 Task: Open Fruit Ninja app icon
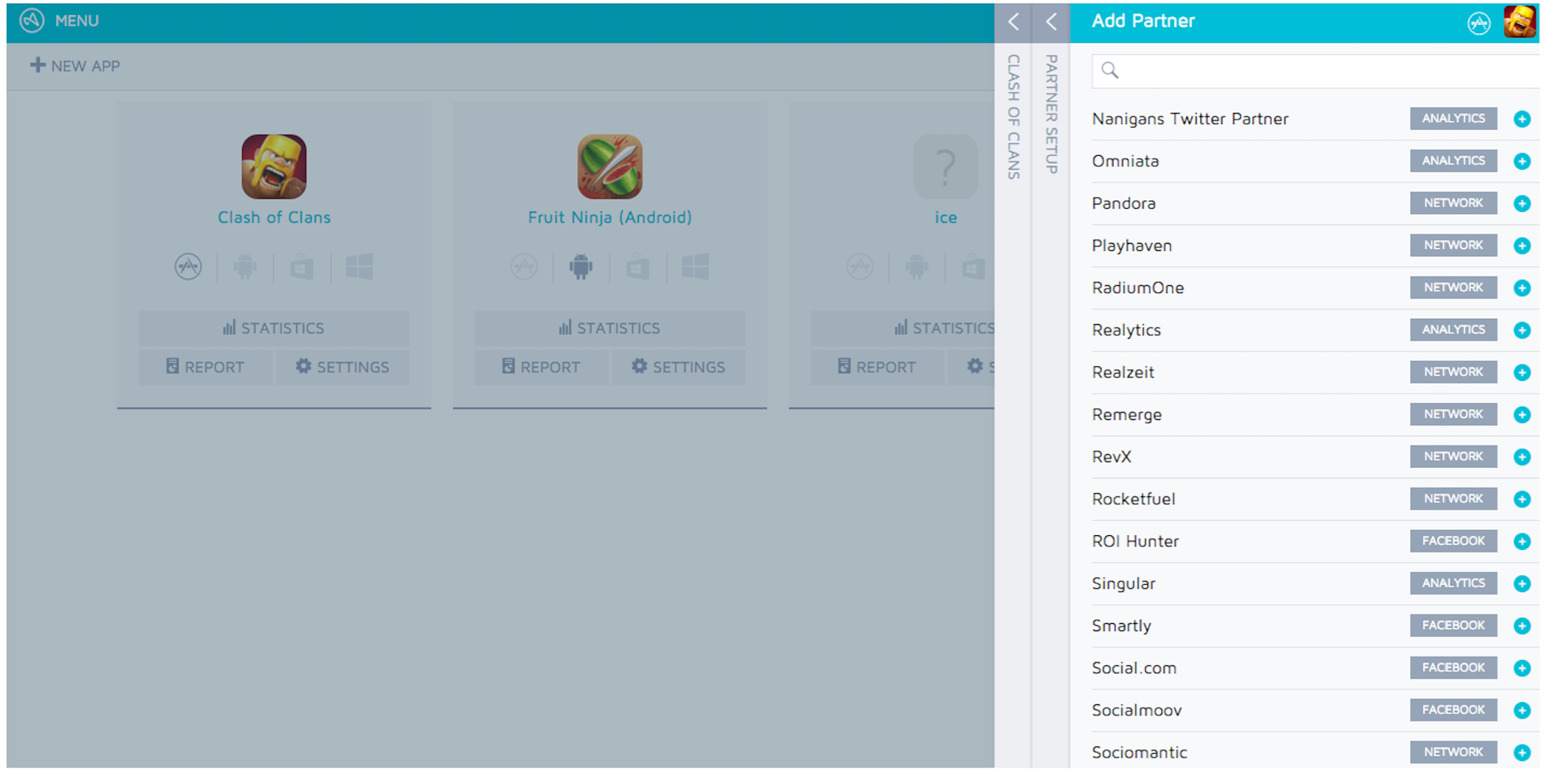click(610, 167)
